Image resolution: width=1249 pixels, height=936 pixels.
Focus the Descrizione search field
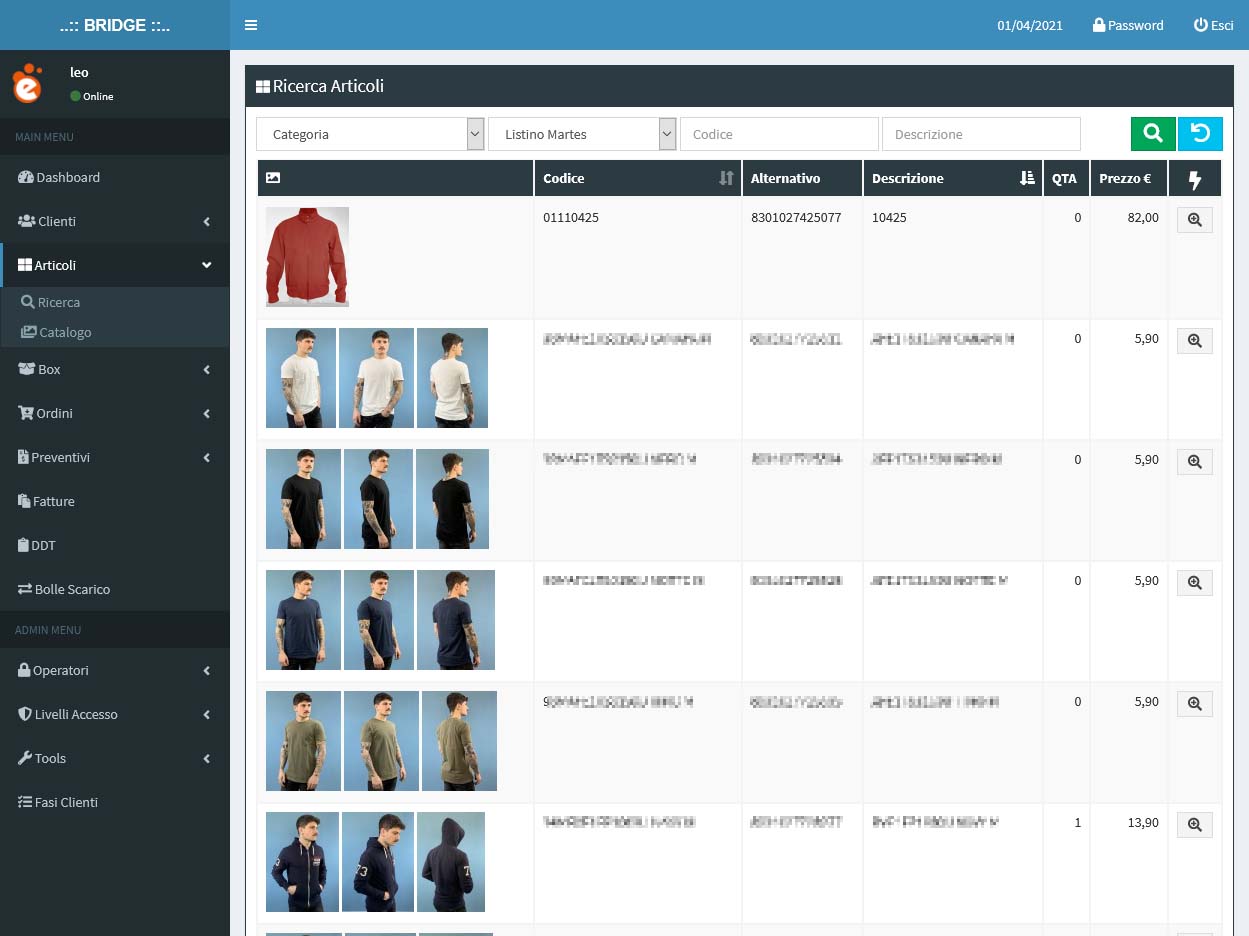981,134
